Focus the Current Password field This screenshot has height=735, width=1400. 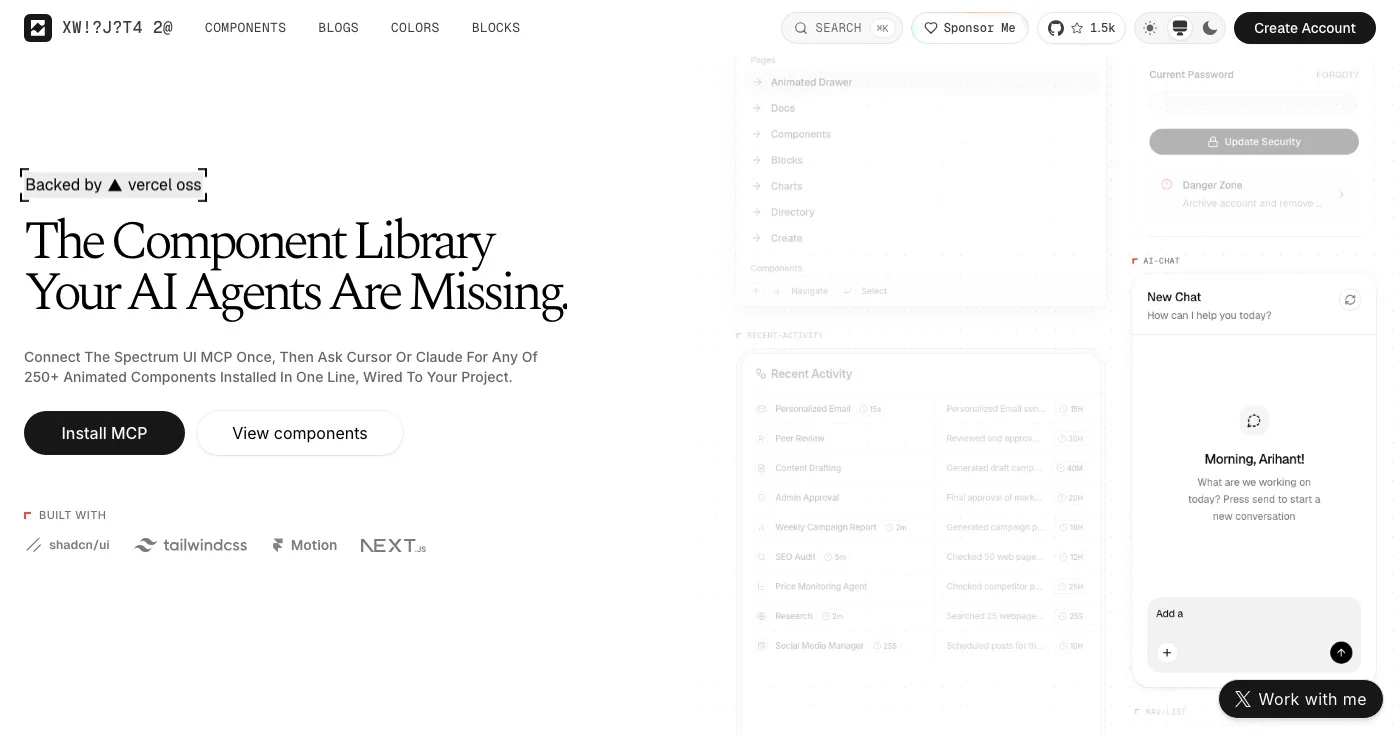tap(1254, 101)
